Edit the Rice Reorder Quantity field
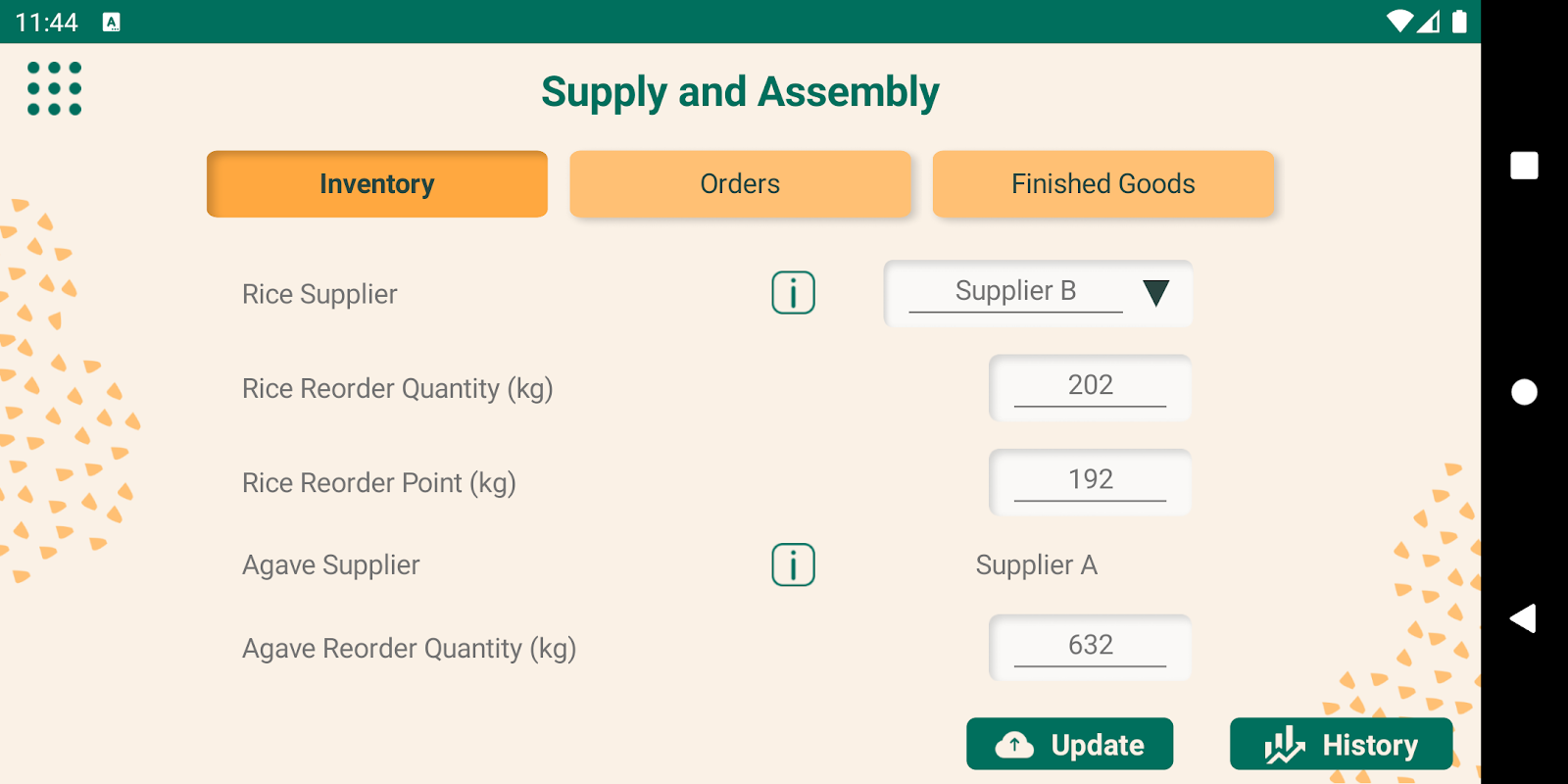1568x784 pixels. (1090, 387)
